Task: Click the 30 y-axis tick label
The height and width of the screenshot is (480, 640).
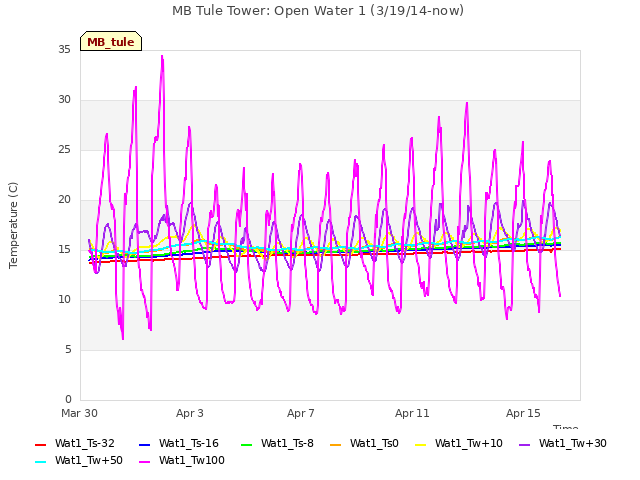Action: 64,100
